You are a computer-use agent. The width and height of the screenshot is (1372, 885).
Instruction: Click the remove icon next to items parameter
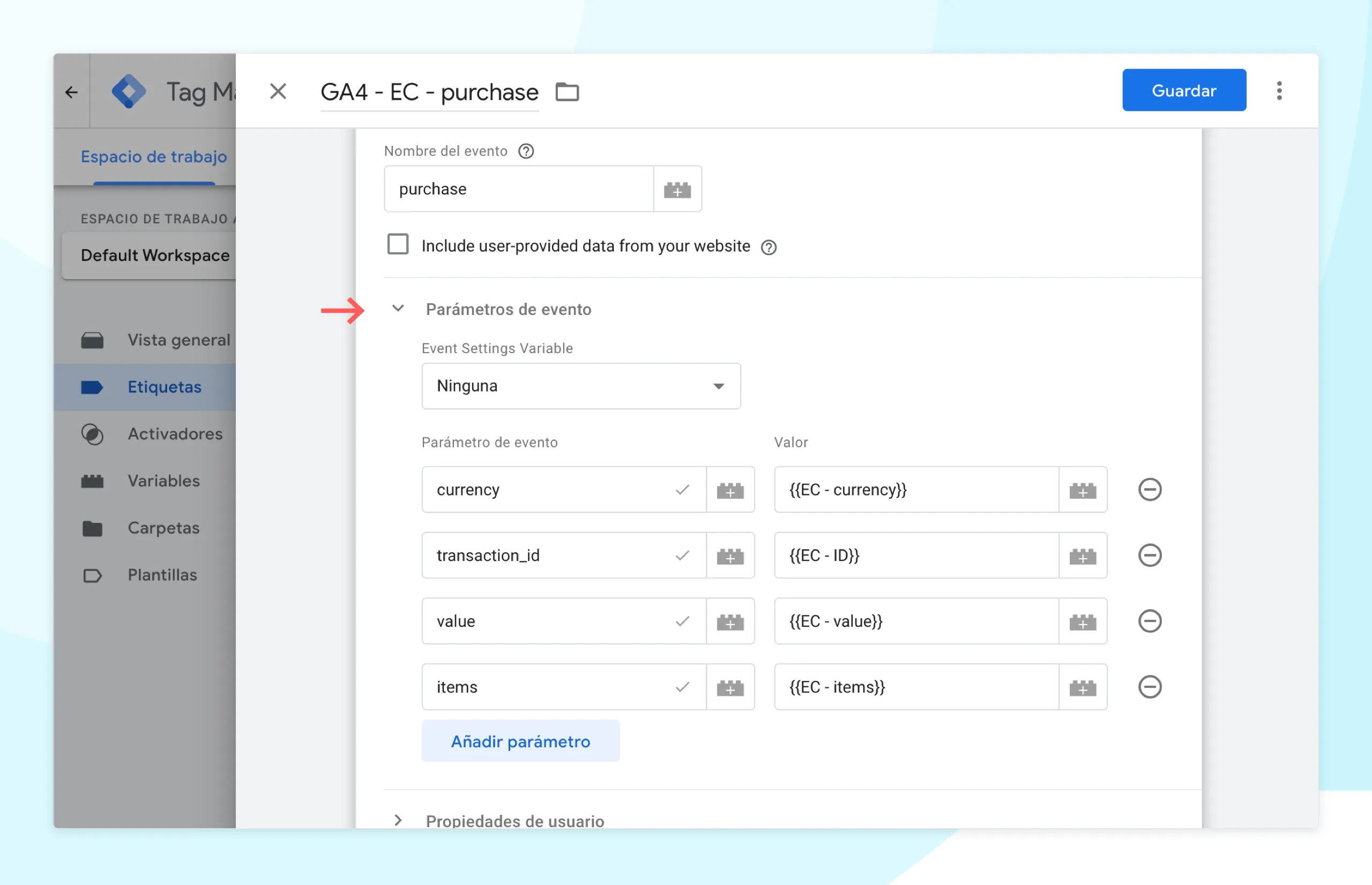point(1150,687)
